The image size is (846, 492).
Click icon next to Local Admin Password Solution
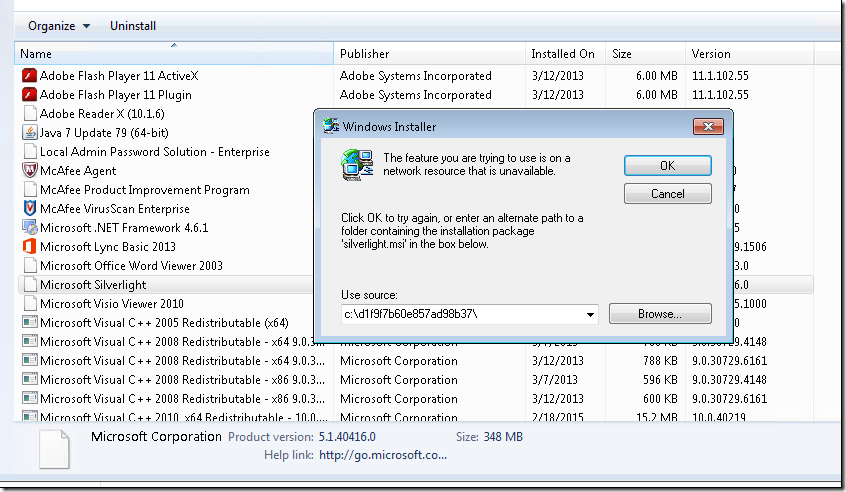point(30,152)
